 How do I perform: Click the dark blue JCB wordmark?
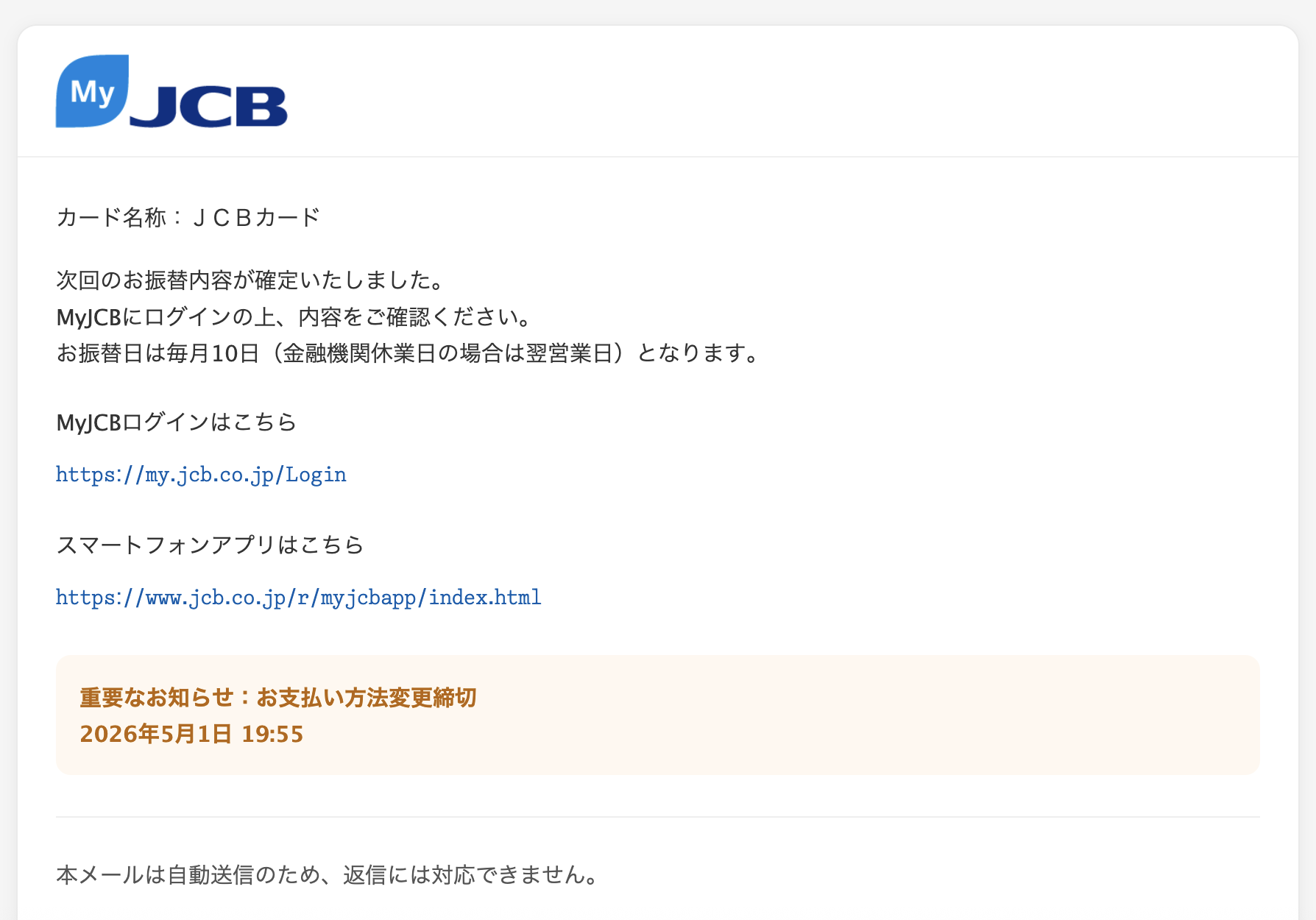(209, 107)
